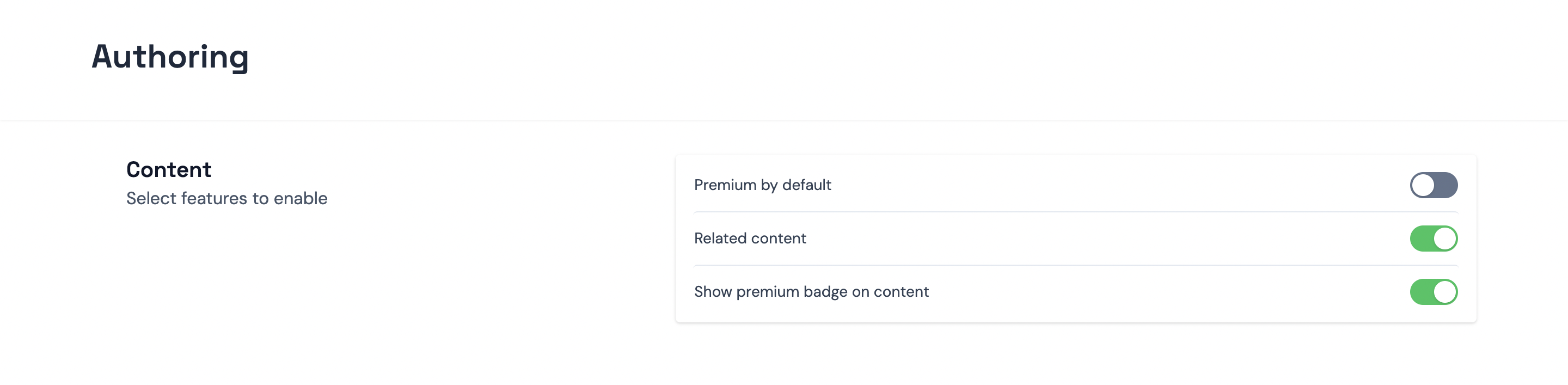Click the Content section heading
The height and width of the screenshot is (385, 1568).
coord(169,169)
